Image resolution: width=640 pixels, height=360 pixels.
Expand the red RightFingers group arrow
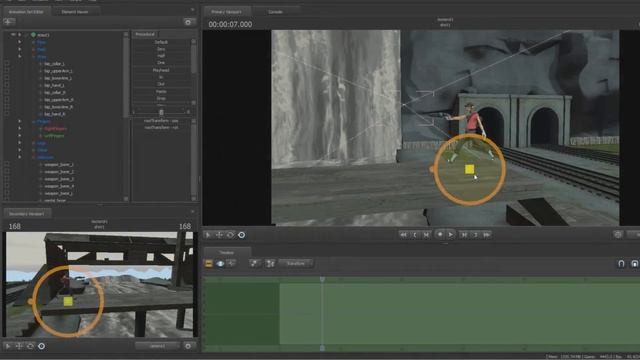tap(20, 129)
